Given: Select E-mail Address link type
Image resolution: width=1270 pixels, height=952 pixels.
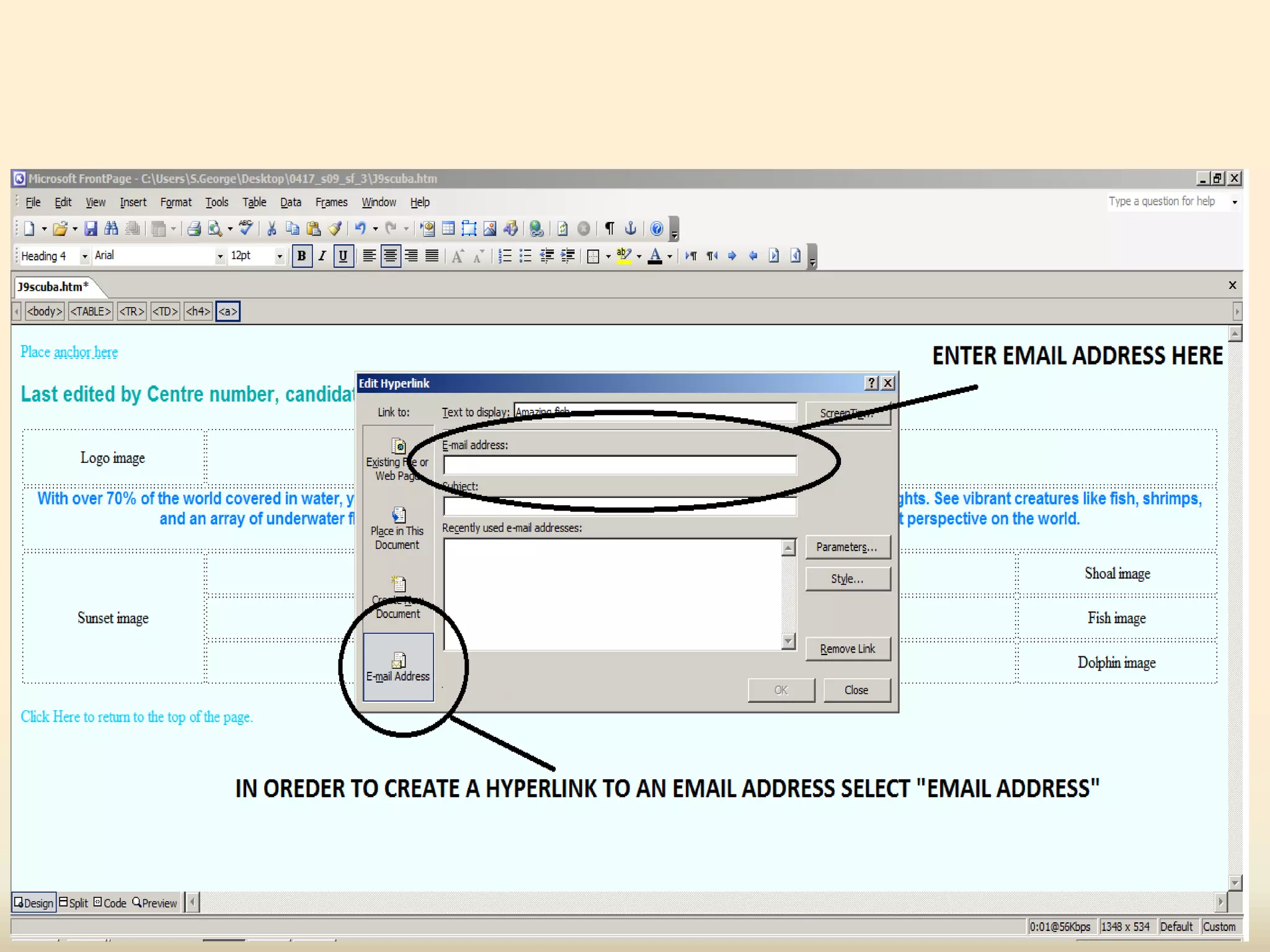Looking at the screenshot, I should coord(398,667).
